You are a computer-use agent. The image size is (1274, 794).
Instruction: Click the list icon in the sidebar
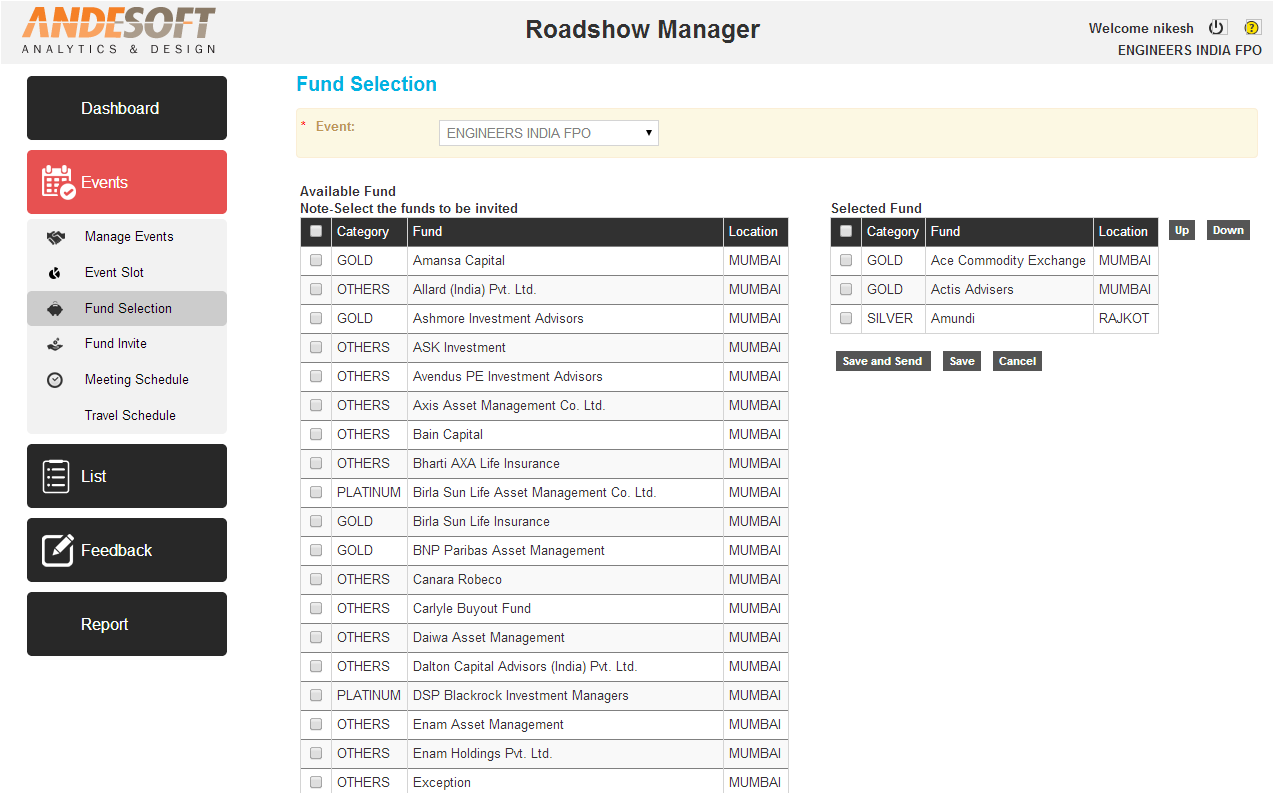click(x=58, y=475)
